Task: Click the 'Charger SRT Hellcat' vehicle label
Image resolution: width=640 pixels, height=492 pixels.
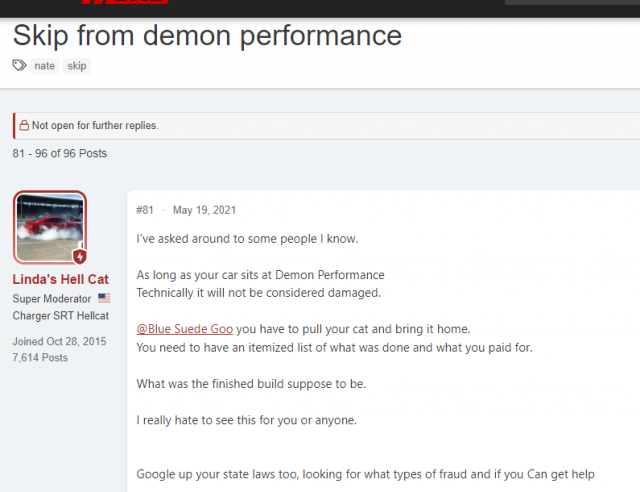Action: click(60, 315)
